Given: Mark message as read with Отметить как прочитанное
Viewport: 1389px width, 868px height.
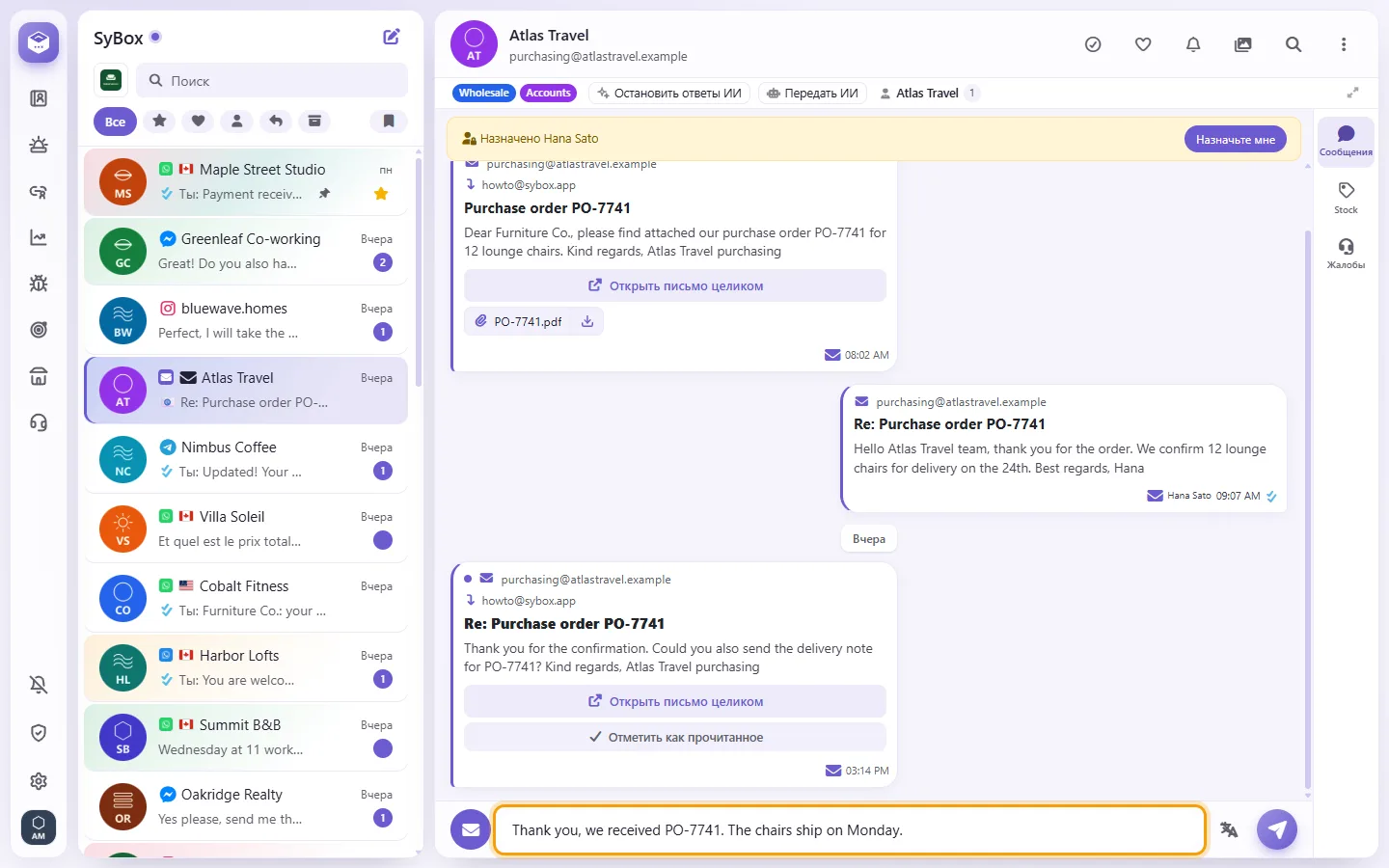Looking at the screenshot, I should (x=675, y=737).
